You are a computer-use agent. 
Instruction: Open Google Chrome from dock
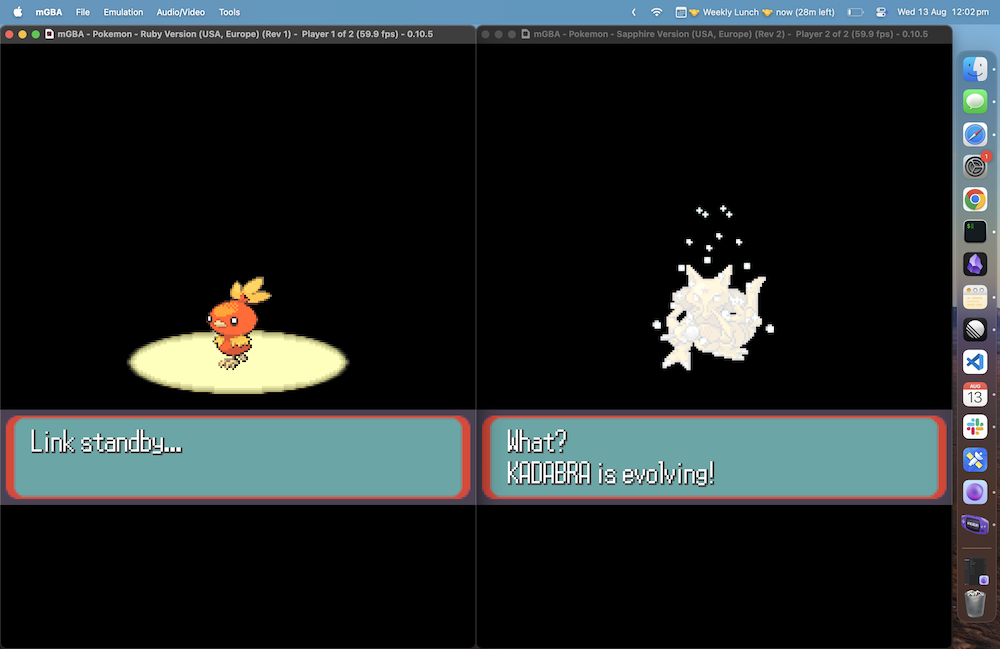(x=975, y=199)
